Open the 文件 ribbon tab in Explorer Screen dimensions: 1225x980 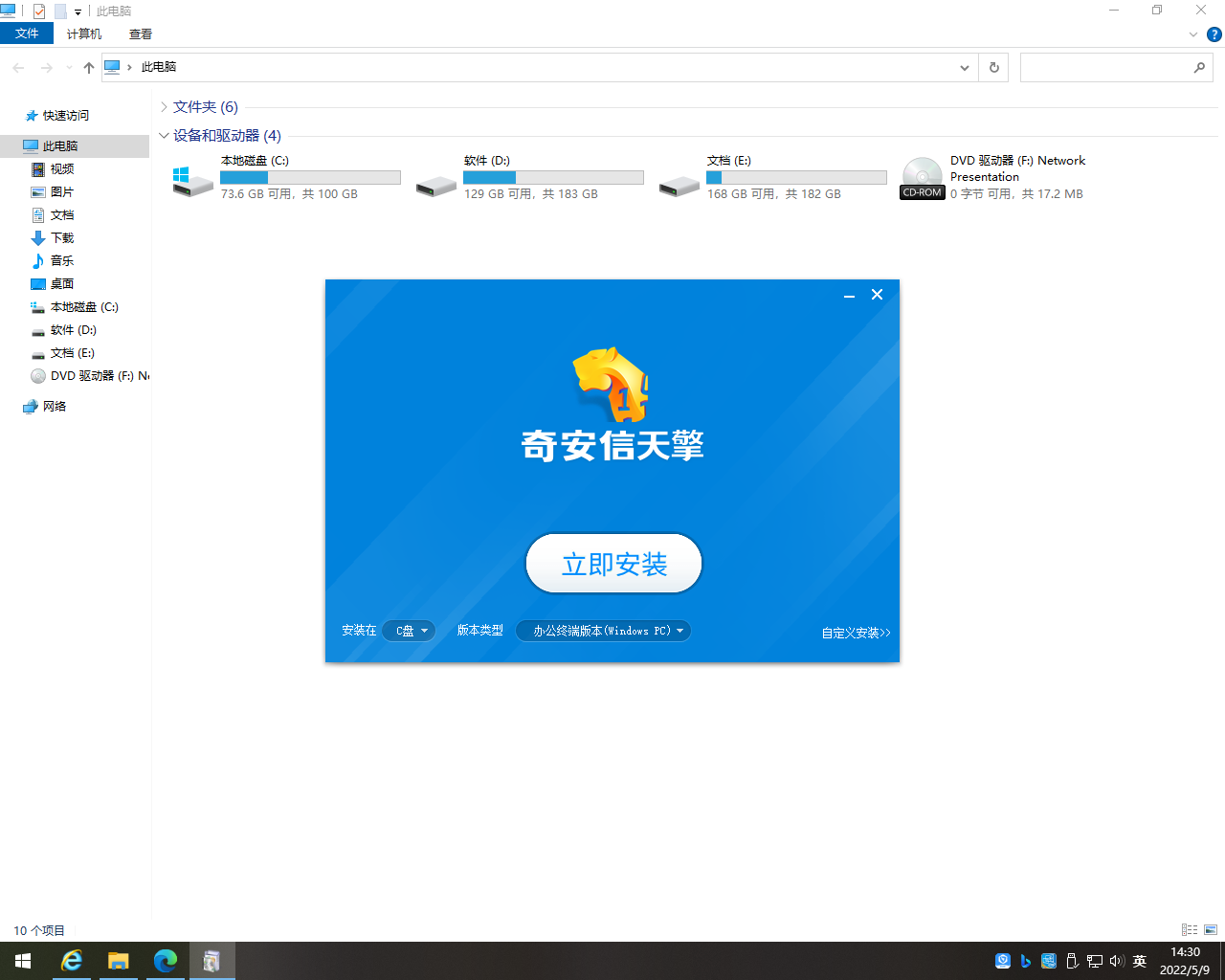pos(27,33)
